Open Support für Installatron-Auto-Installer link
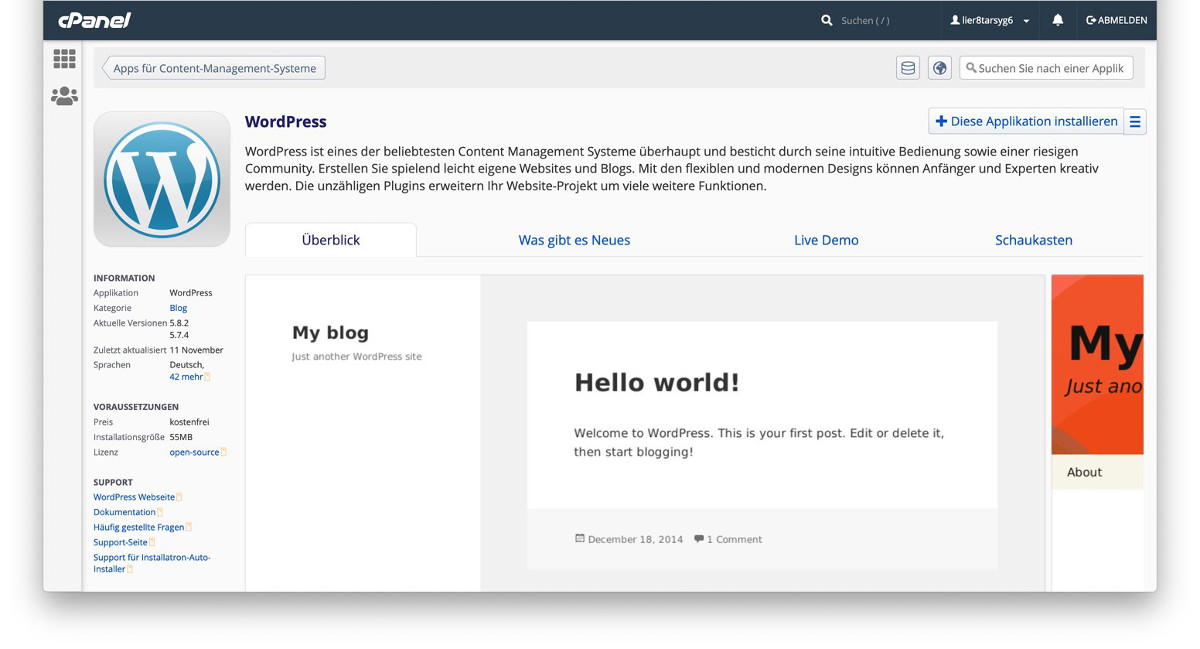 152,563
